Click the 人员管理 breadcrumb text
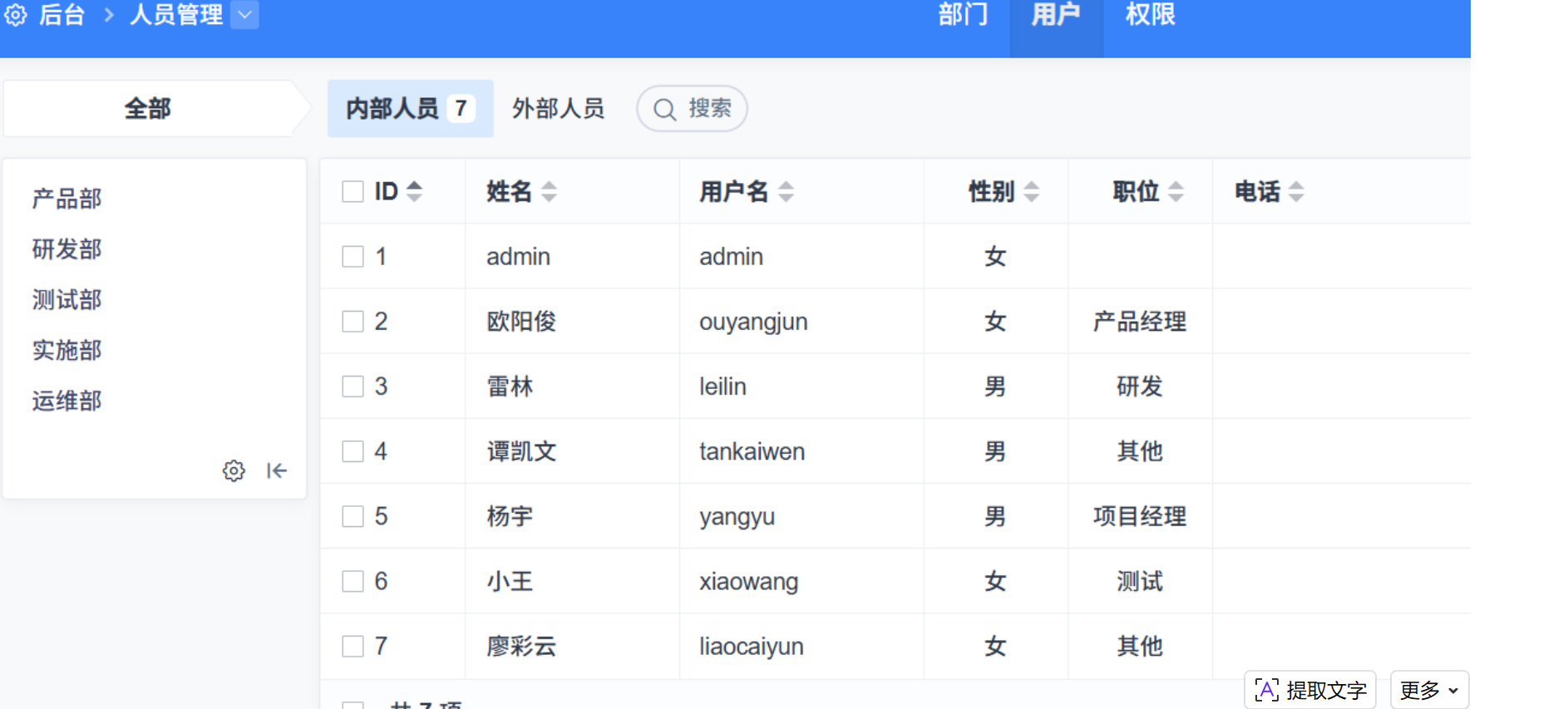Viewport: 1568px width, 709px height. [x=176, y=14]
